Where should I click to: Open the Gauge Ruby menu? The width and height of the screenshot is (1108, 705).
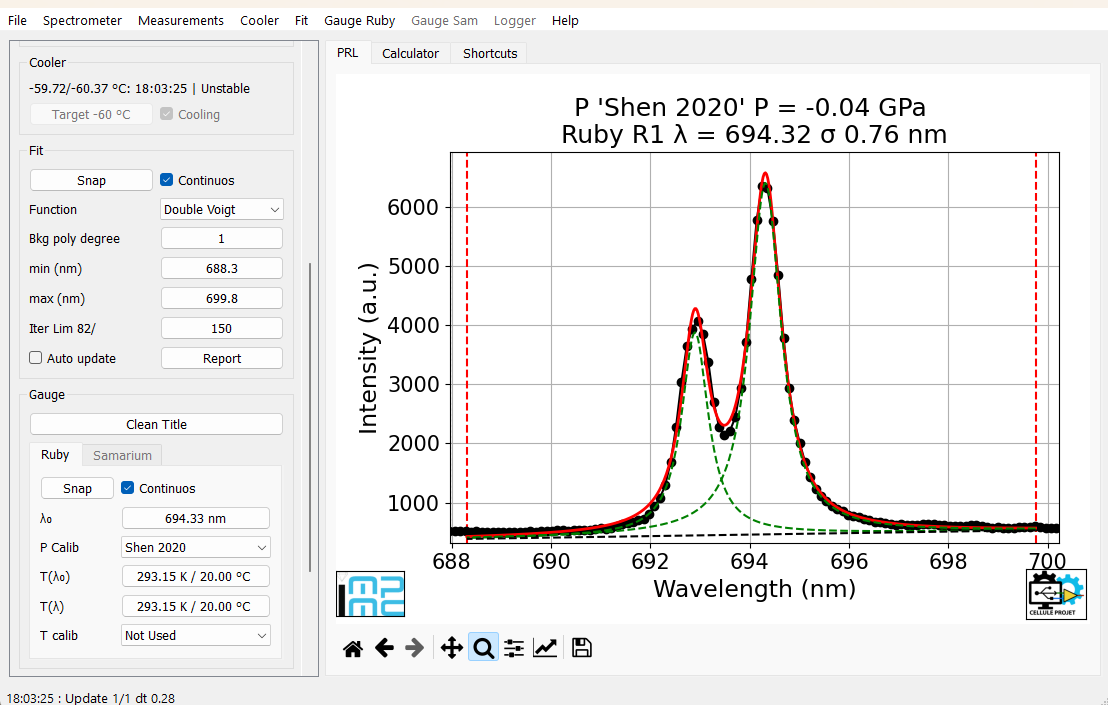pyautogui.click(x=360, y=20)
